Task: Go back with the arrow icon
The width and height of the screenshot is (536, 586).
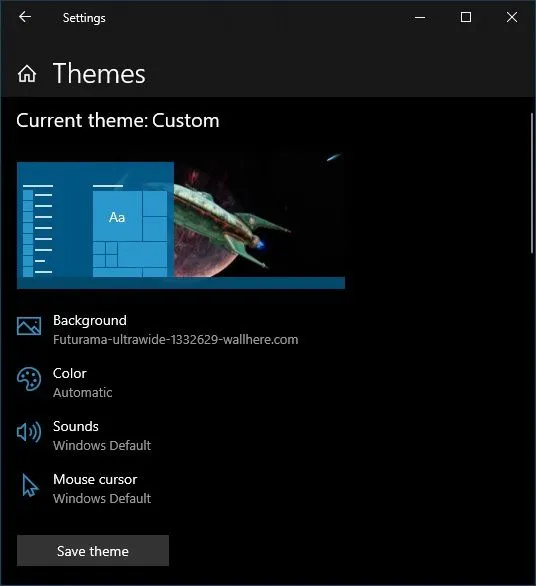Action: click(25, 17)
